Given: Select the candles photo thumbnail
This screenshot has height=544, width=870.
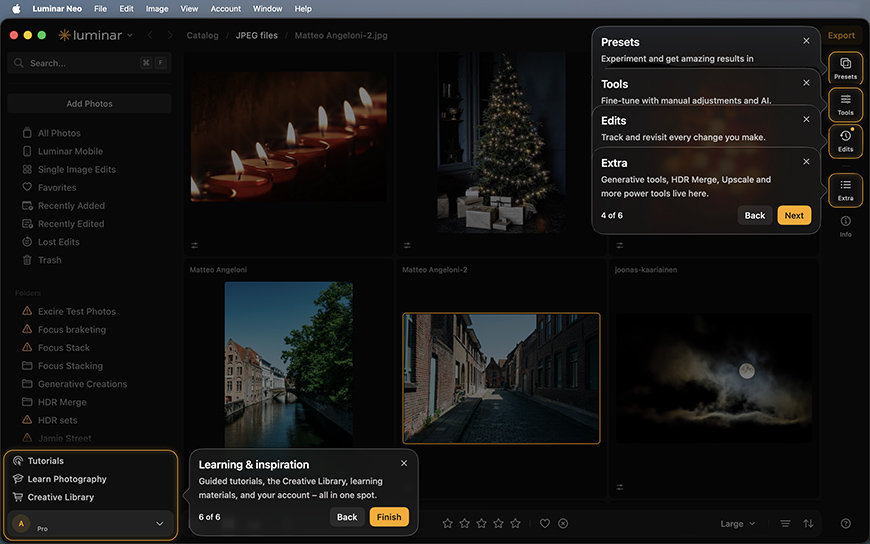Looking at the screenshot, I should pyautogui.click(x=289, y=137).
